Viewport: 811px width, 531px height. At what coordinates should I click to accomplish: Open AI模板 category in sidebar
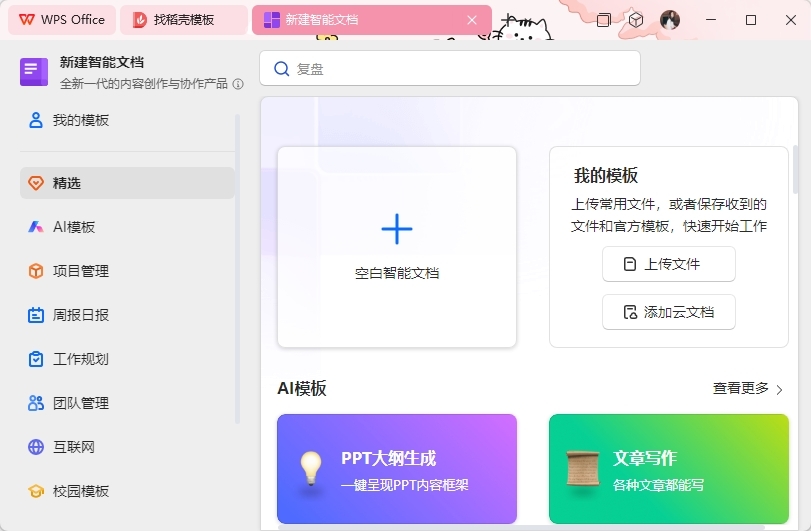(127, 227)
